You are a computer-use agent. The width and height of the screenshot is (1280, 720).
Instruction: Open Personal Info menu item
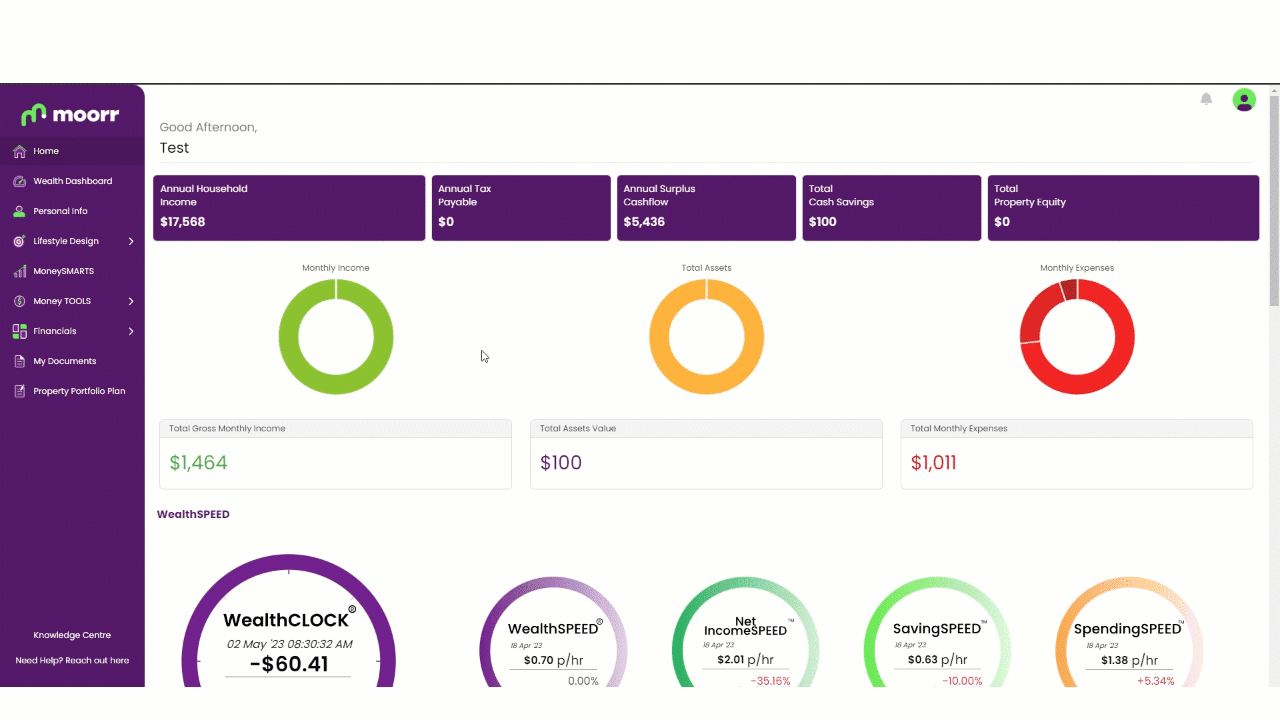coord(72,211)
